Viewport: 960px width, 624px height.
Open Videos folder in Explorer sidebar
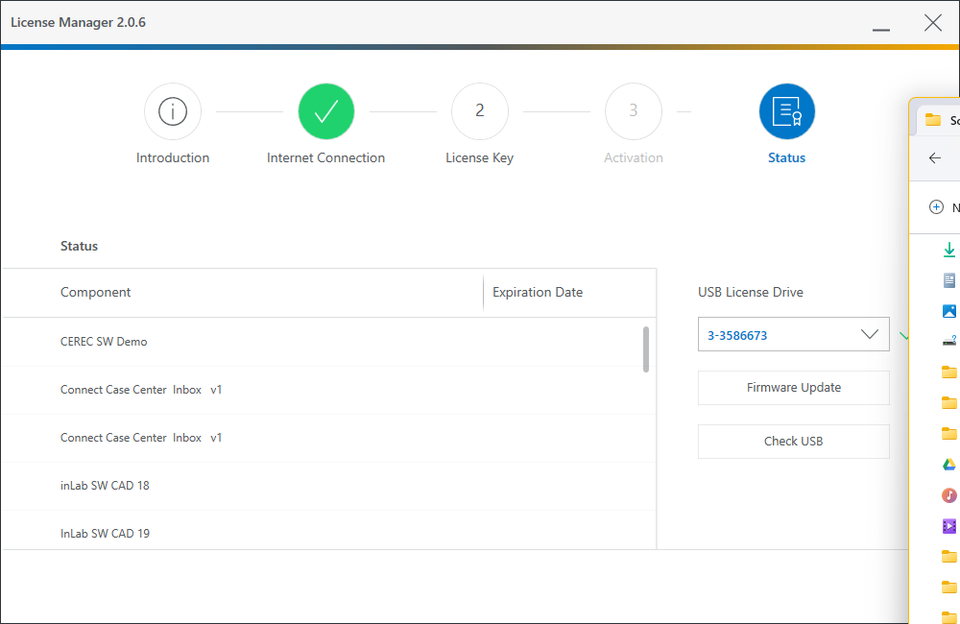(949, 526)
